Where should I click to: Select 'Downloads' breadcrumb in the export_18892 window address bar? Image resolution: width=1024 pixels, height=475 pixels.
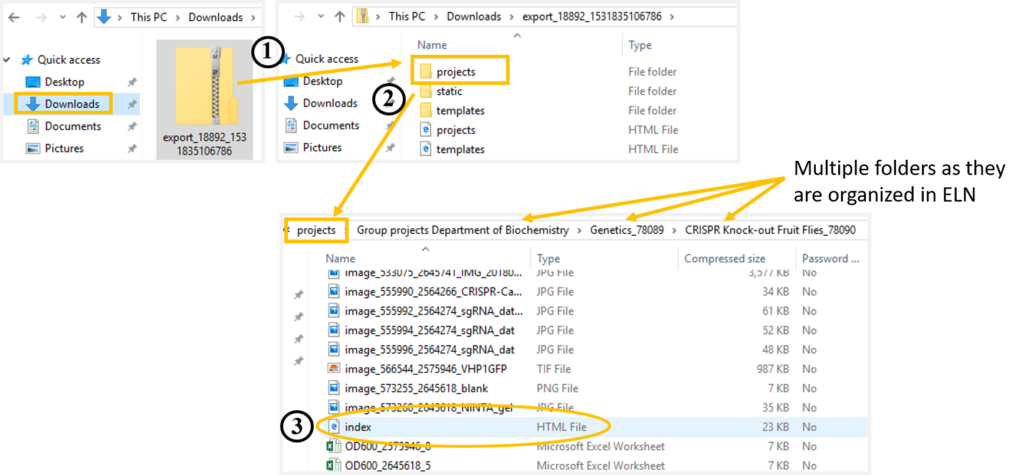474,17
